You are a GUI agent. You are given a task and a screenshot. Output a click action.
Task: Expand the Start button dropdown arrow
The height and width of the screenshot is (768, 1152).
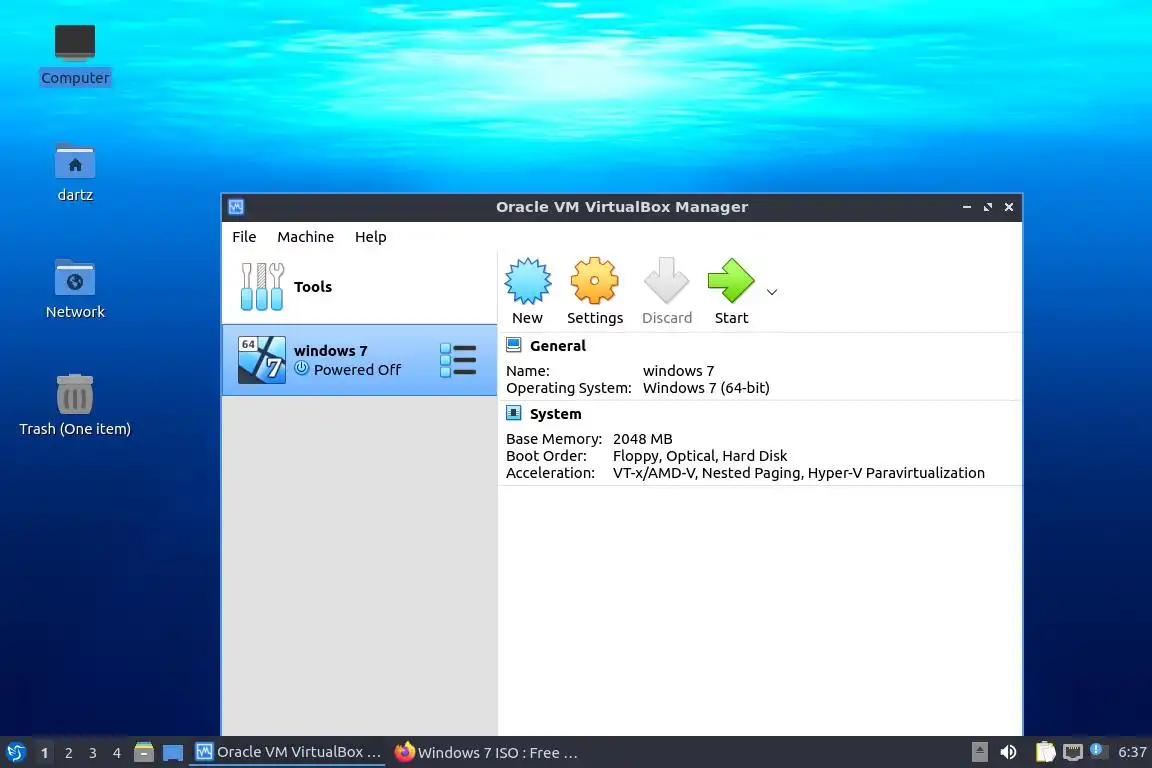click(771, 292)
